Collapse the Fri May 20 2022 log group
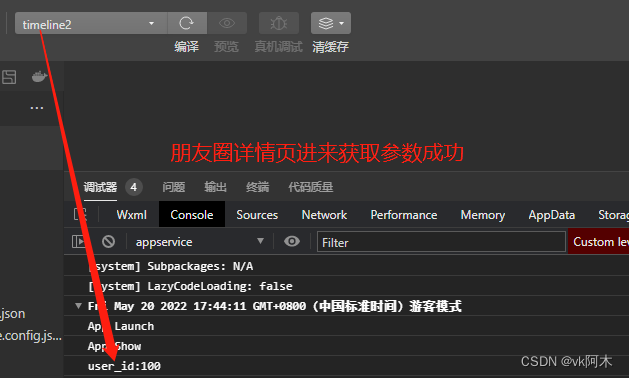 78,306
